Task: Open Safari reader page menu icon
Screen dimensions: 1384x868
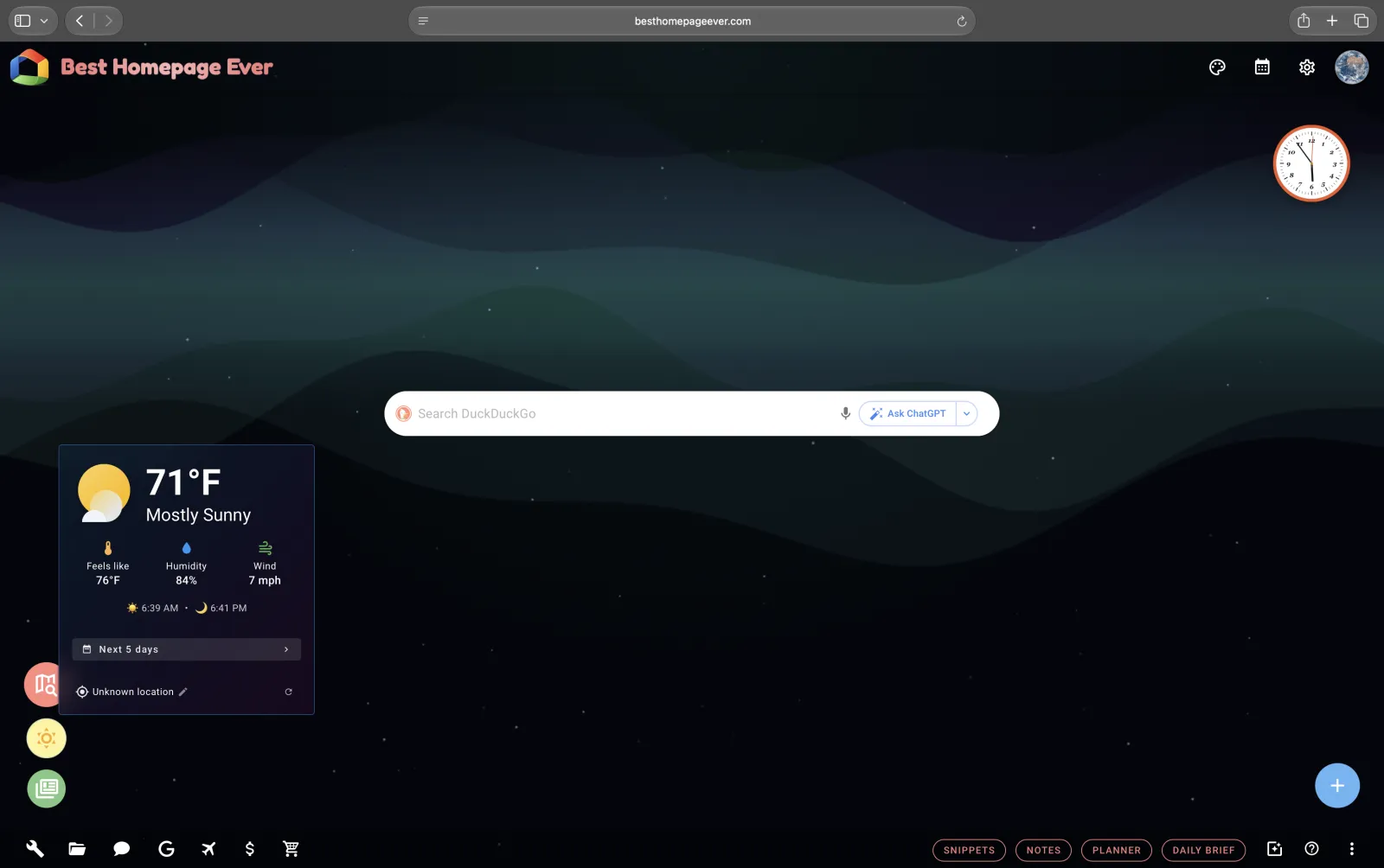Action: pos(423,22)
